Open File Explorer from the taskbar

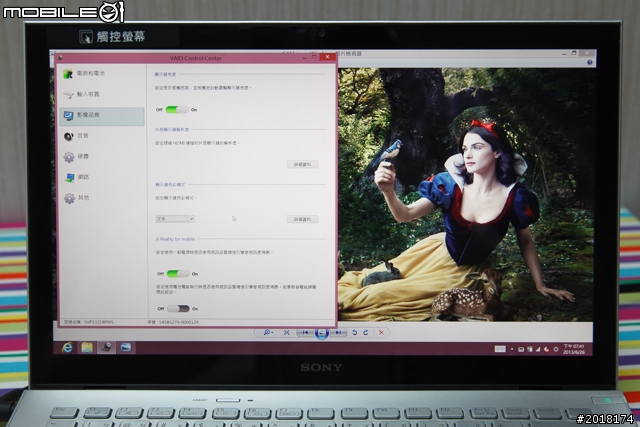pos(87,347)
